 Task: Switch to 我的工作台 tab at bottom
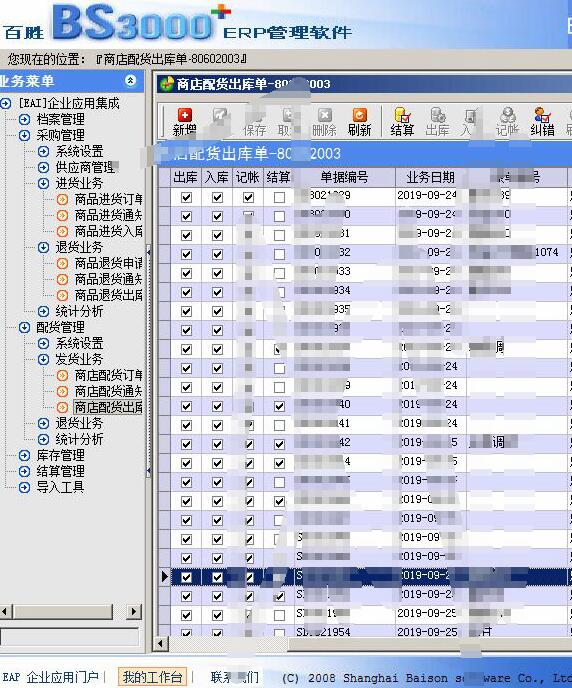pos(152,677)
